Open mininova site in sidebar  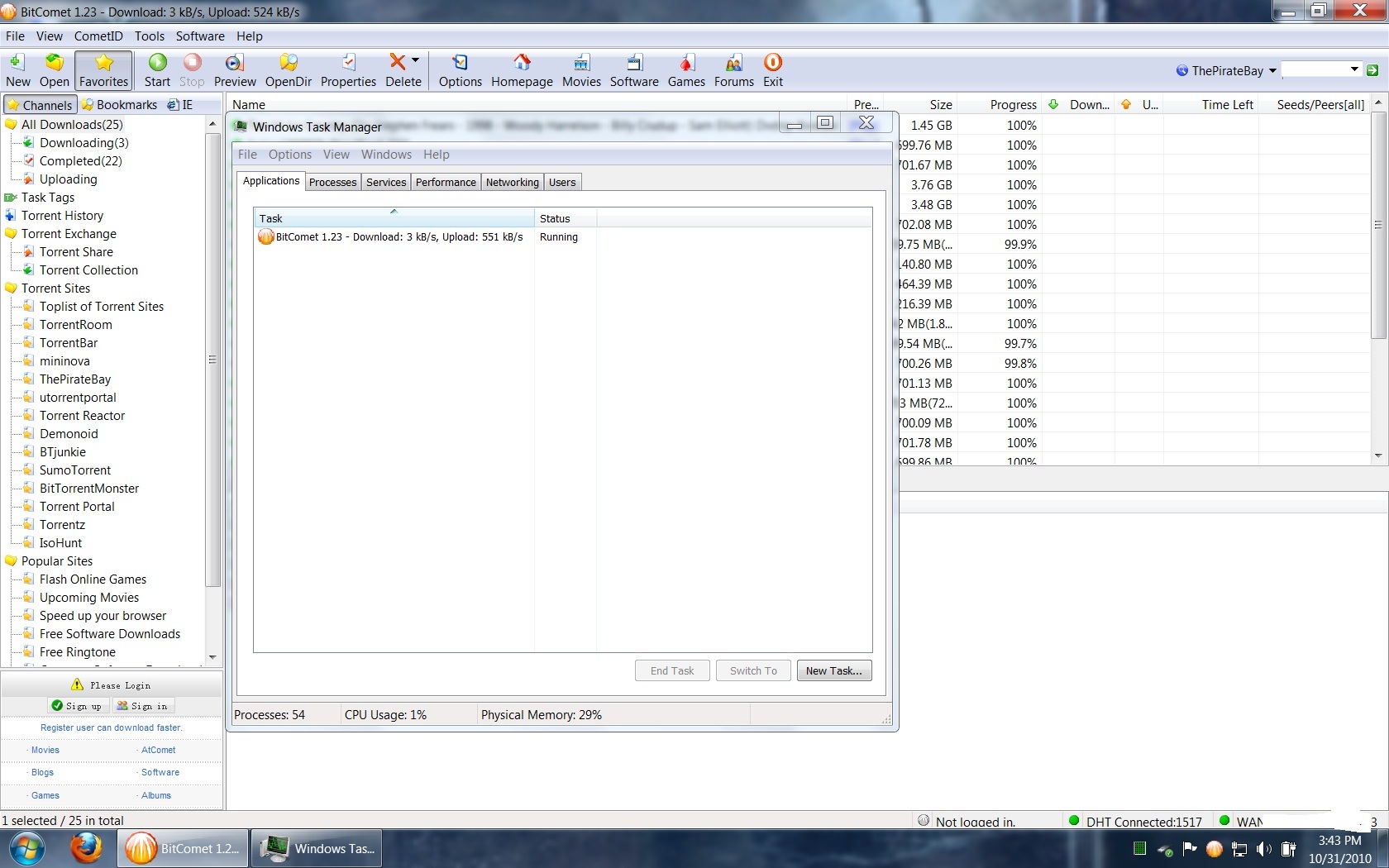64,361
